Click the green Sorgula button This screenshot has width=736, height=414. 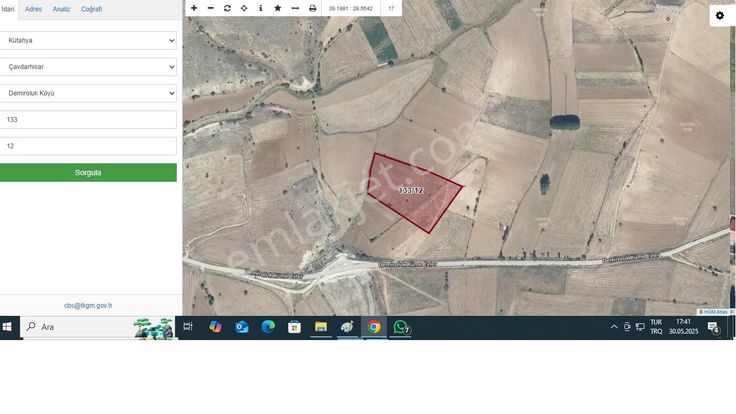[88, 173]
